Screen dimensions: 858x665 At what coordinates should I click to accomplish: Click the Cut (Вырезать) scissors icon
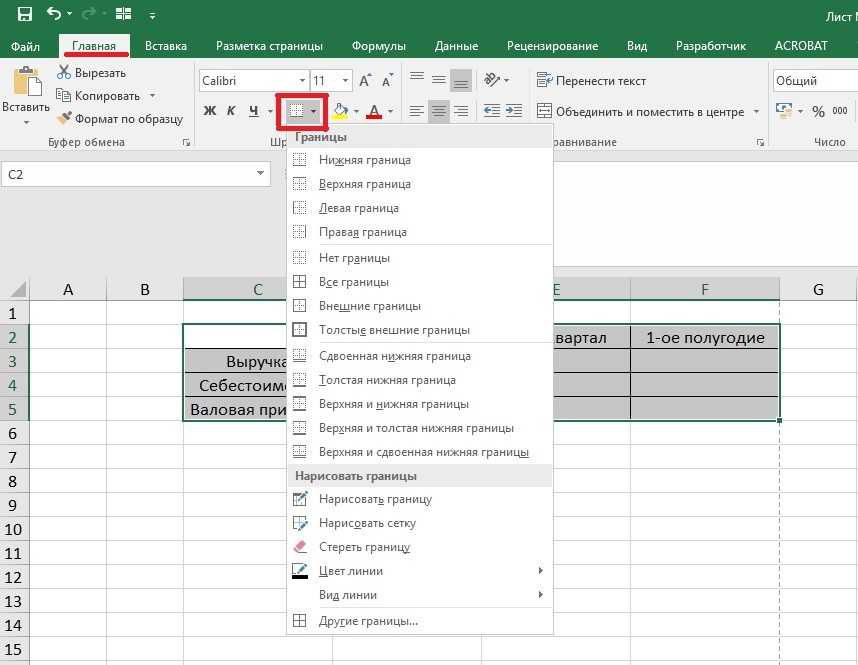coord(65,72)
